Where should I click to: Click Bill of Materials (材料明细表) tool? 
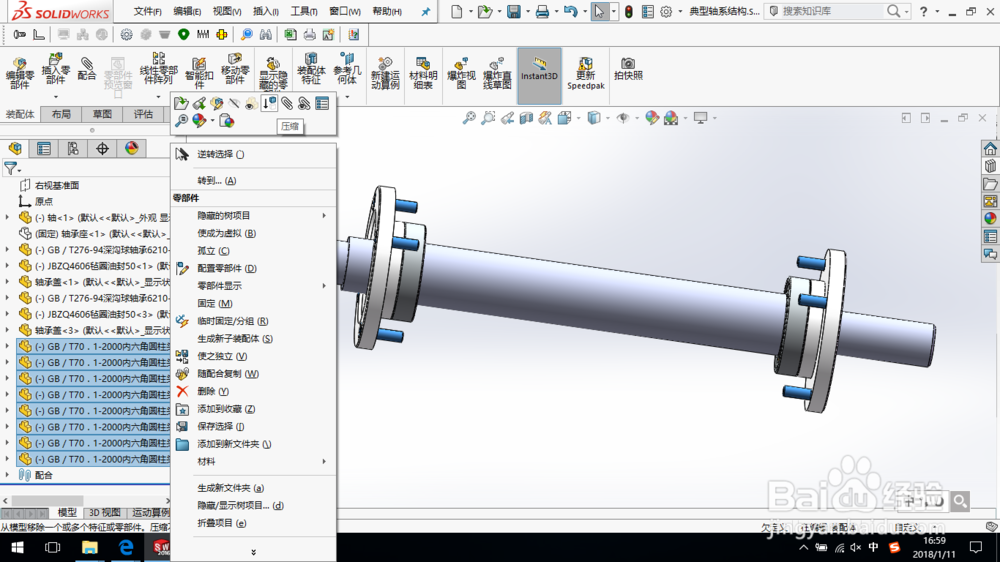click(423, 73)
